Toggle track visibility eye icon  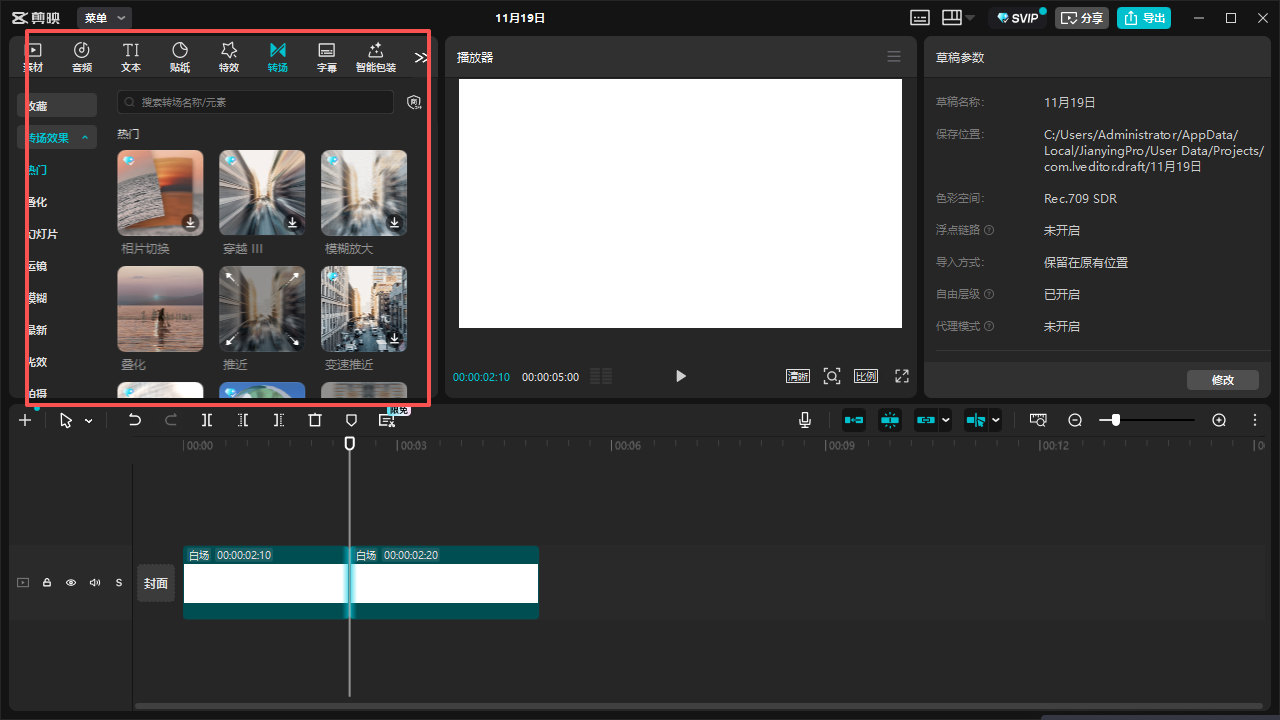point(71,583)
